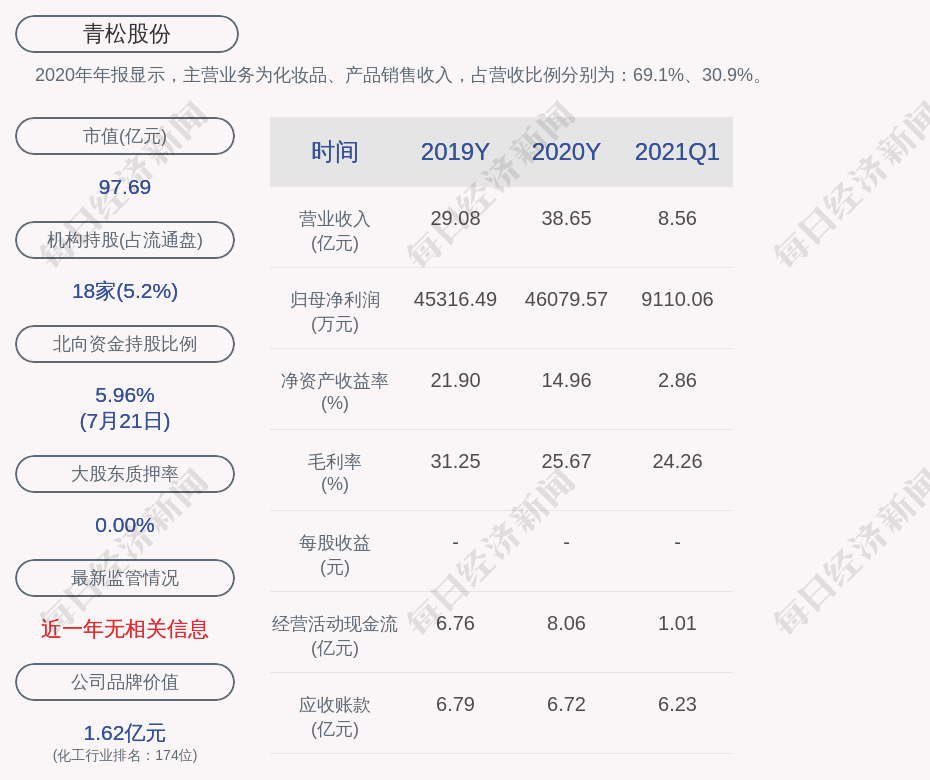The image size is (930, 780).
Task: Click the 机构持股(占流通盘) pill
Action: 125,240
